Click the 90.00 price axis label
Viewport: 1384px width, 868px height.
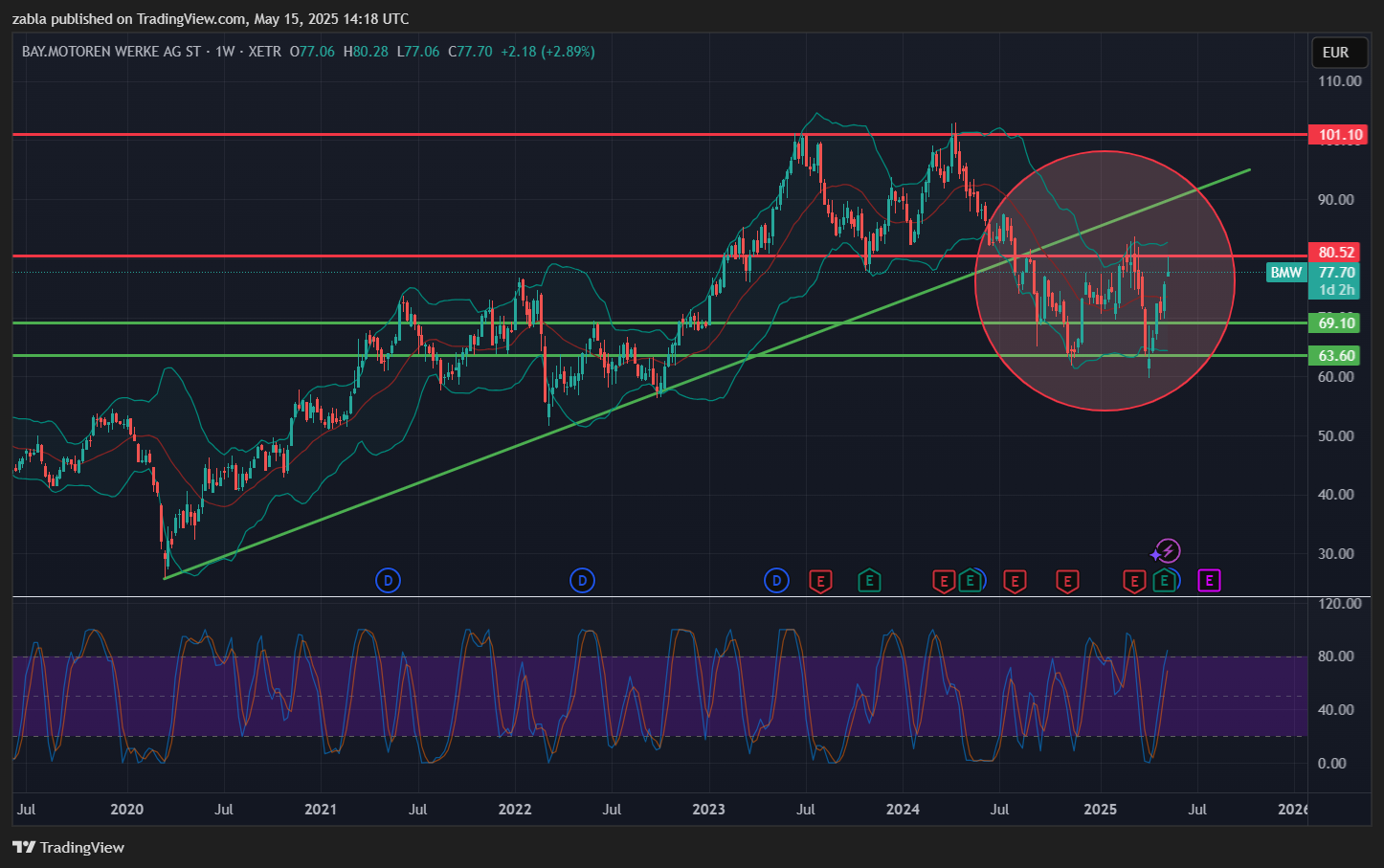coord(1336,200)
